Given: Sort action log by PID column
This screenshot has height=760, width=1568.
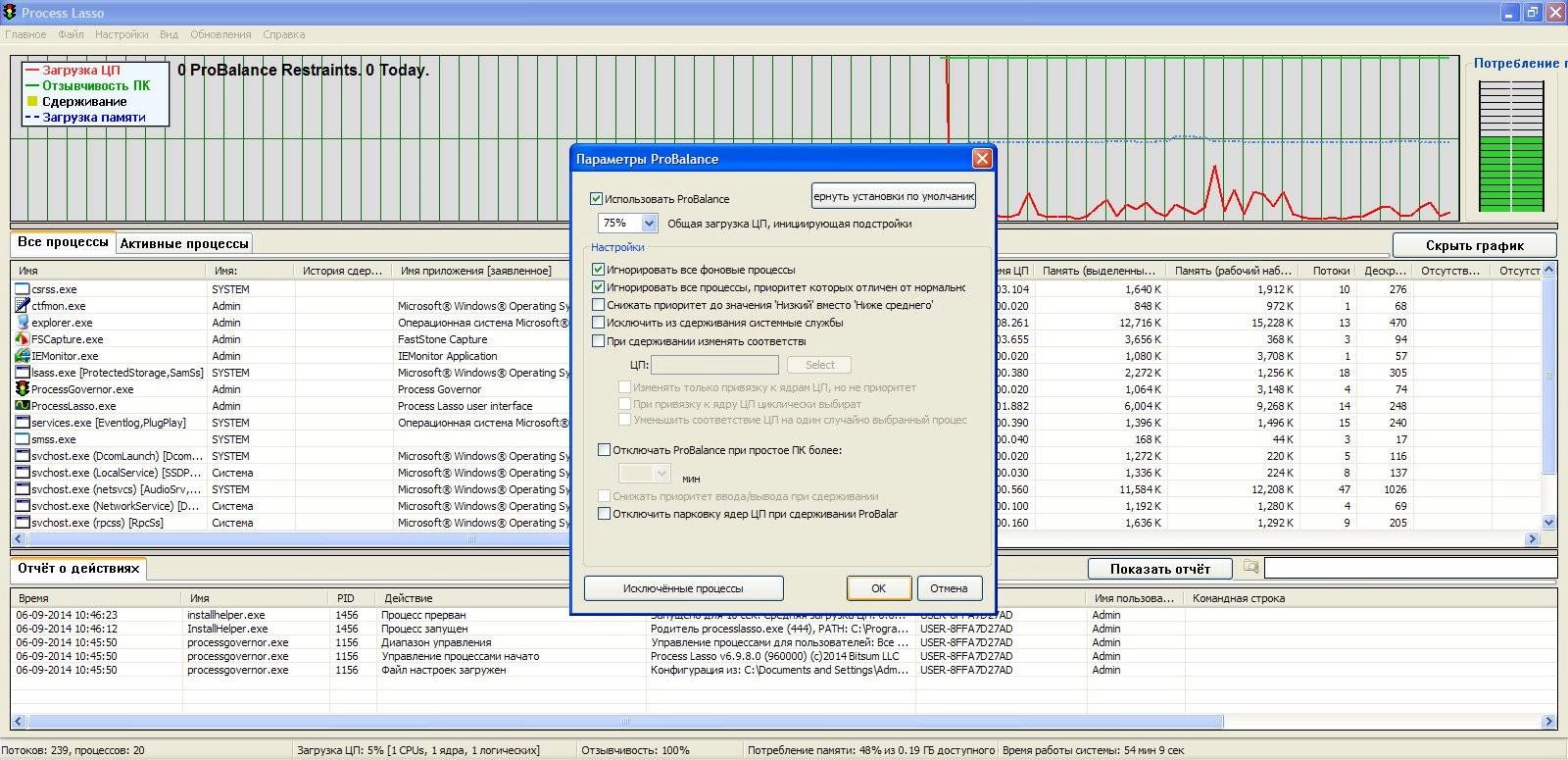Looking at the screenshot, I should [x=352, y=597].
